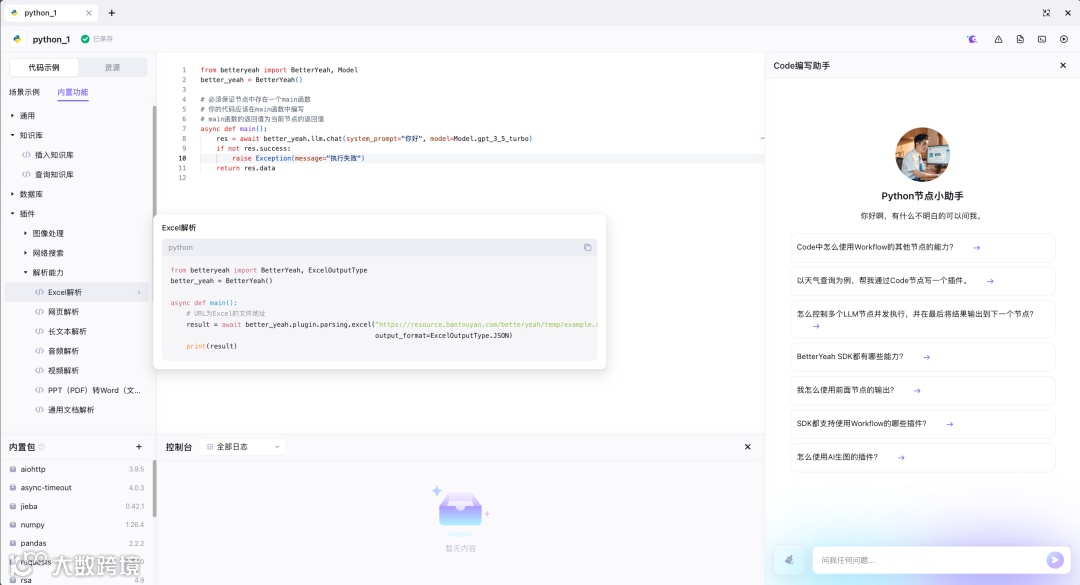
Task: Ask 'Code中怎么使用Workflow的其他节点的能力?'
Action: click(x=922, y=247)
